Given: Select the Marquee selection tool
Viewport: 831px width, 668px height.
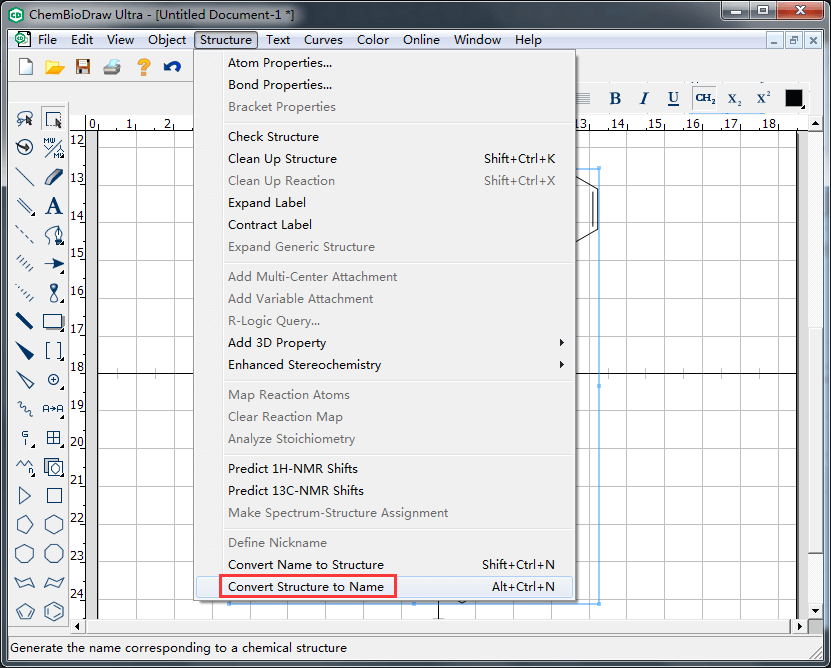Looking at the screenshot, I should [x=54, y=119].
